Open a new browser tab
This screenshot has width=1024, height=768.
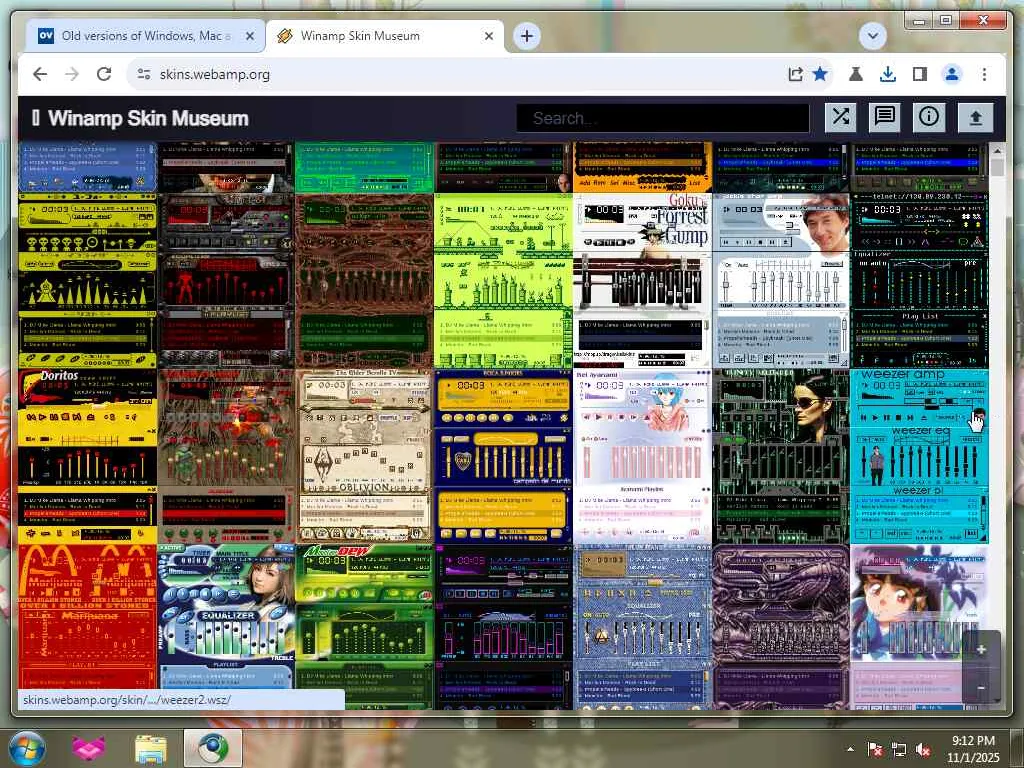527,36
